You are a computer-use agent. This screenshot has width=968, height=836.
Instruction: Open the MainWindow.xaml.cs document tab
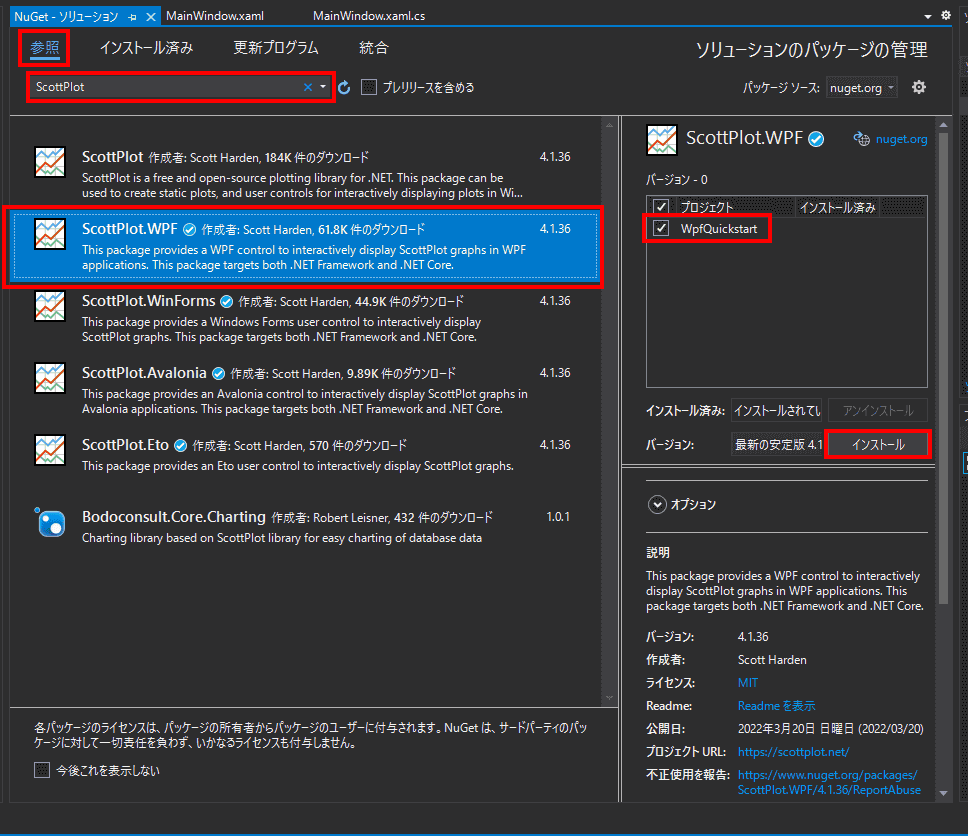click(369, 16)
